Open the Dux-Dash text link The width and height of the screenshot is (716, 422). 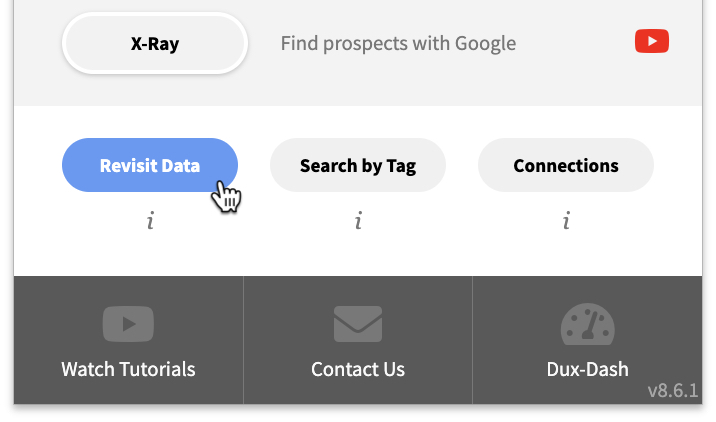tap(588, 369)
